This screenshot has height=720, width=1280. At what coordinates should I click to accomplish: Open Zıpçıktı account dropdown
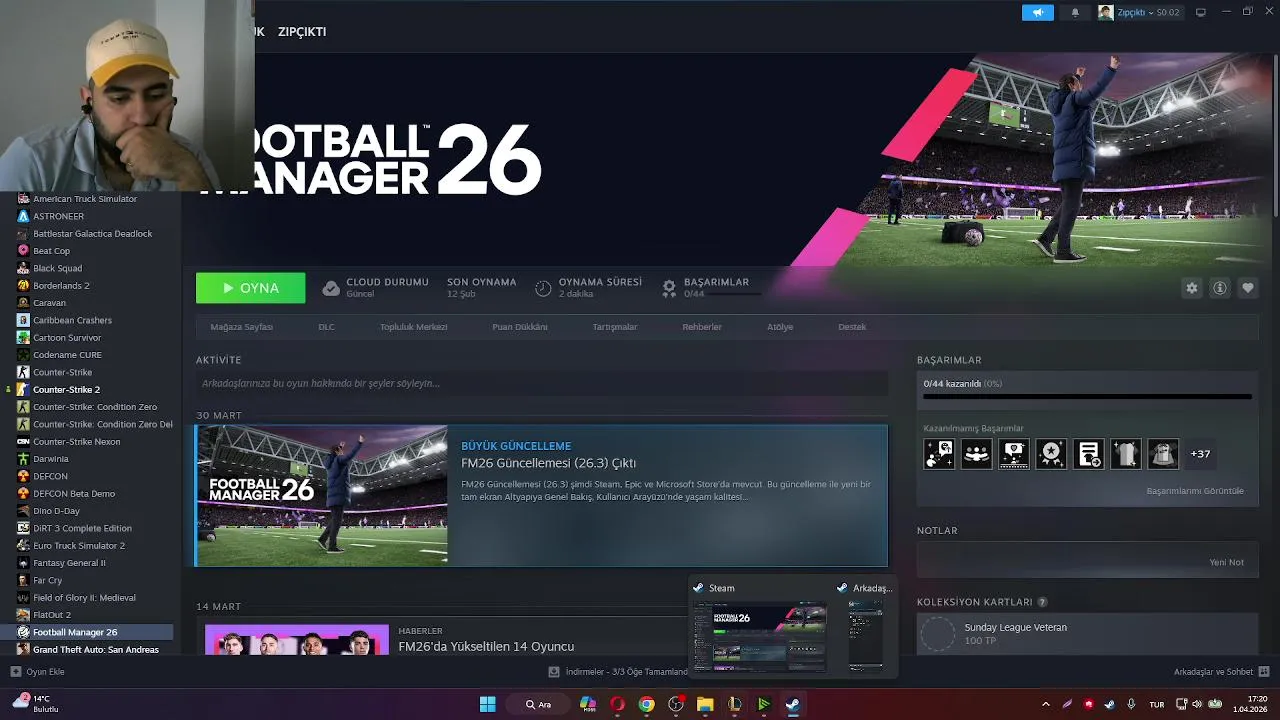click(1140, 12)
